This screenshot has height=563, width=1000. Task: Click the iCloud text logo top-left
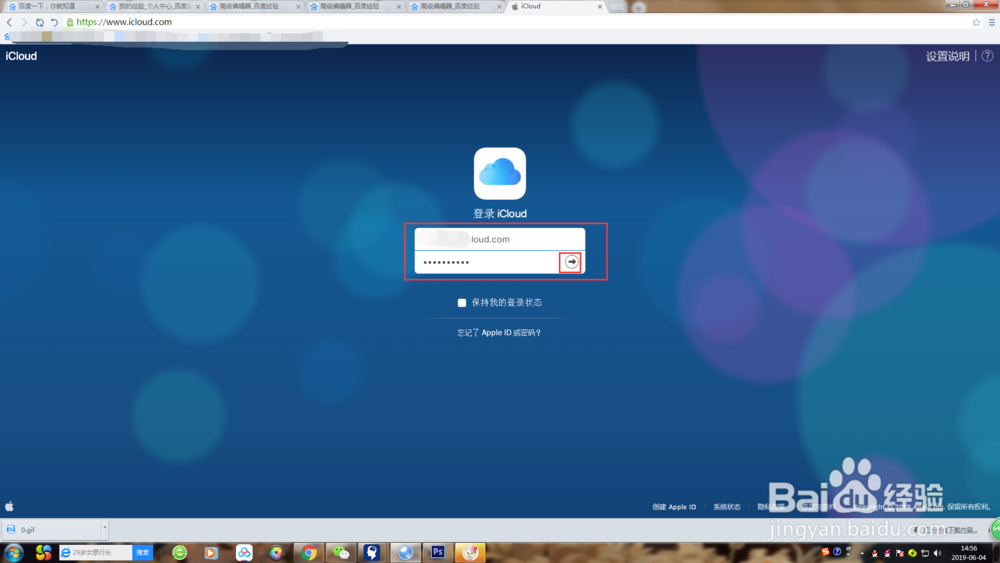[x=21, y=56]
